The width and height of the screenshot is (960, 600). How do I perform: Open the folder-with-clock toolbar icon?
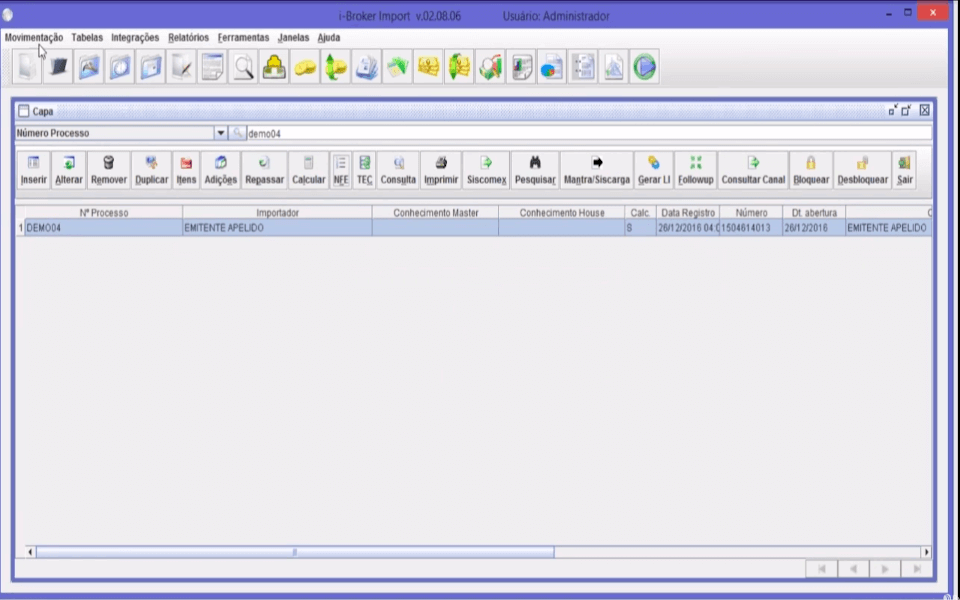point(120,66)
